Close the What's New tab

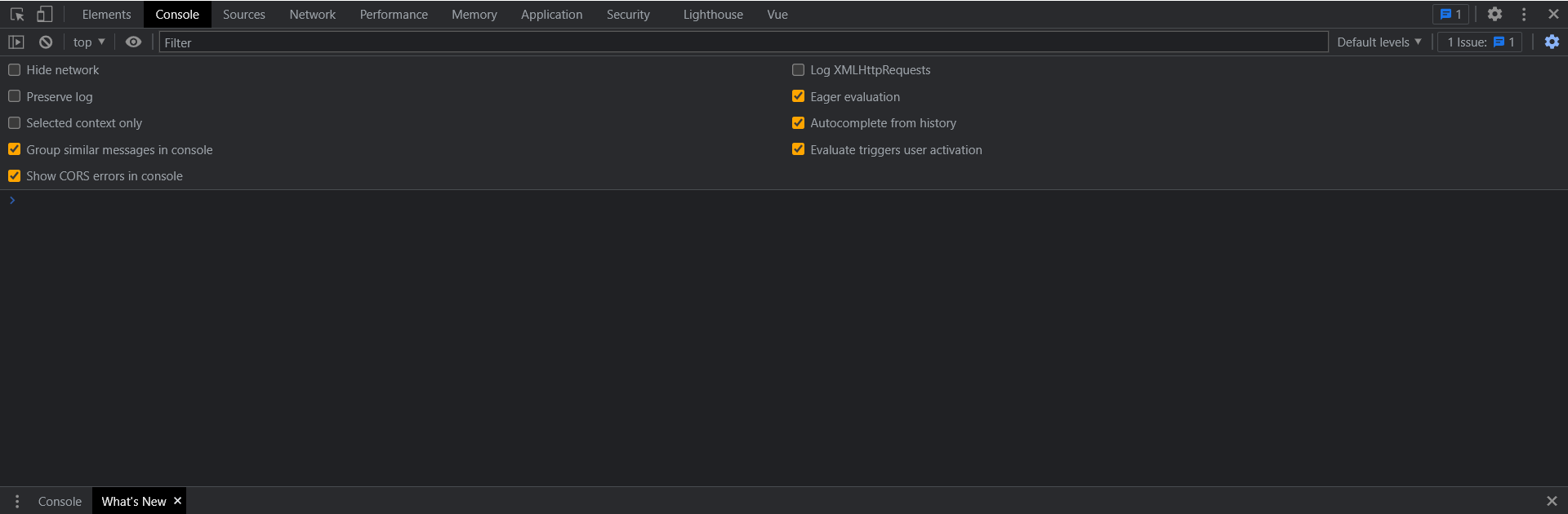tap(177, 501)
